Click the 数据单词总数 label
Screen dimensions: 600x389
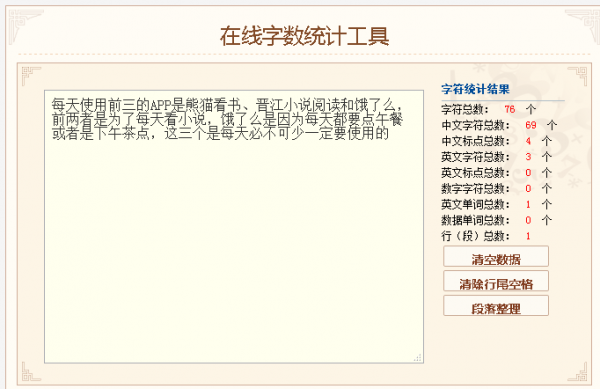coord(475,220)
